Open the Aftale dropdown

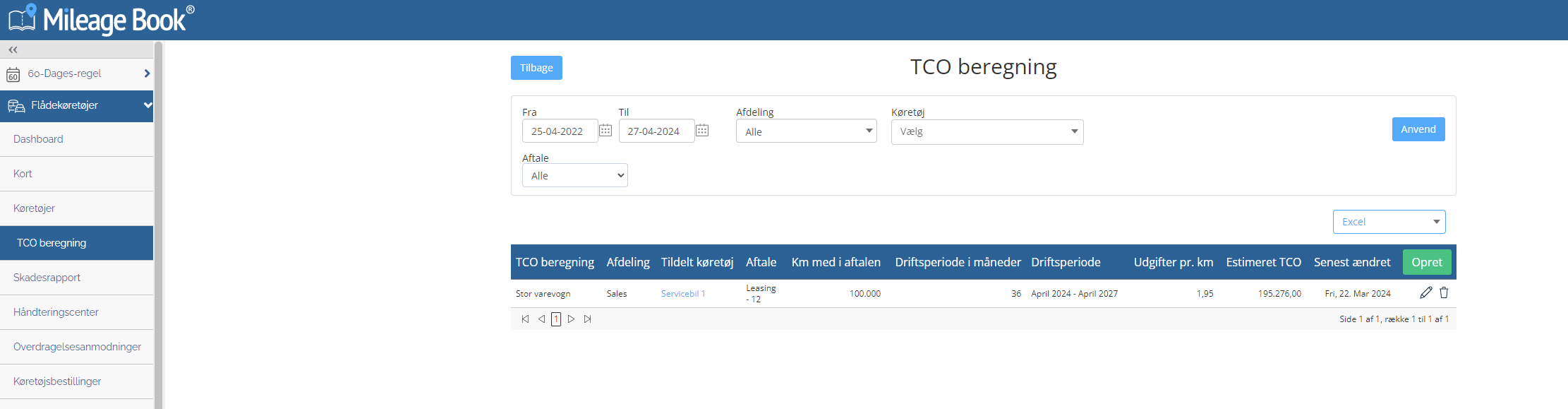pyautogui.click(x=575, y=175)
